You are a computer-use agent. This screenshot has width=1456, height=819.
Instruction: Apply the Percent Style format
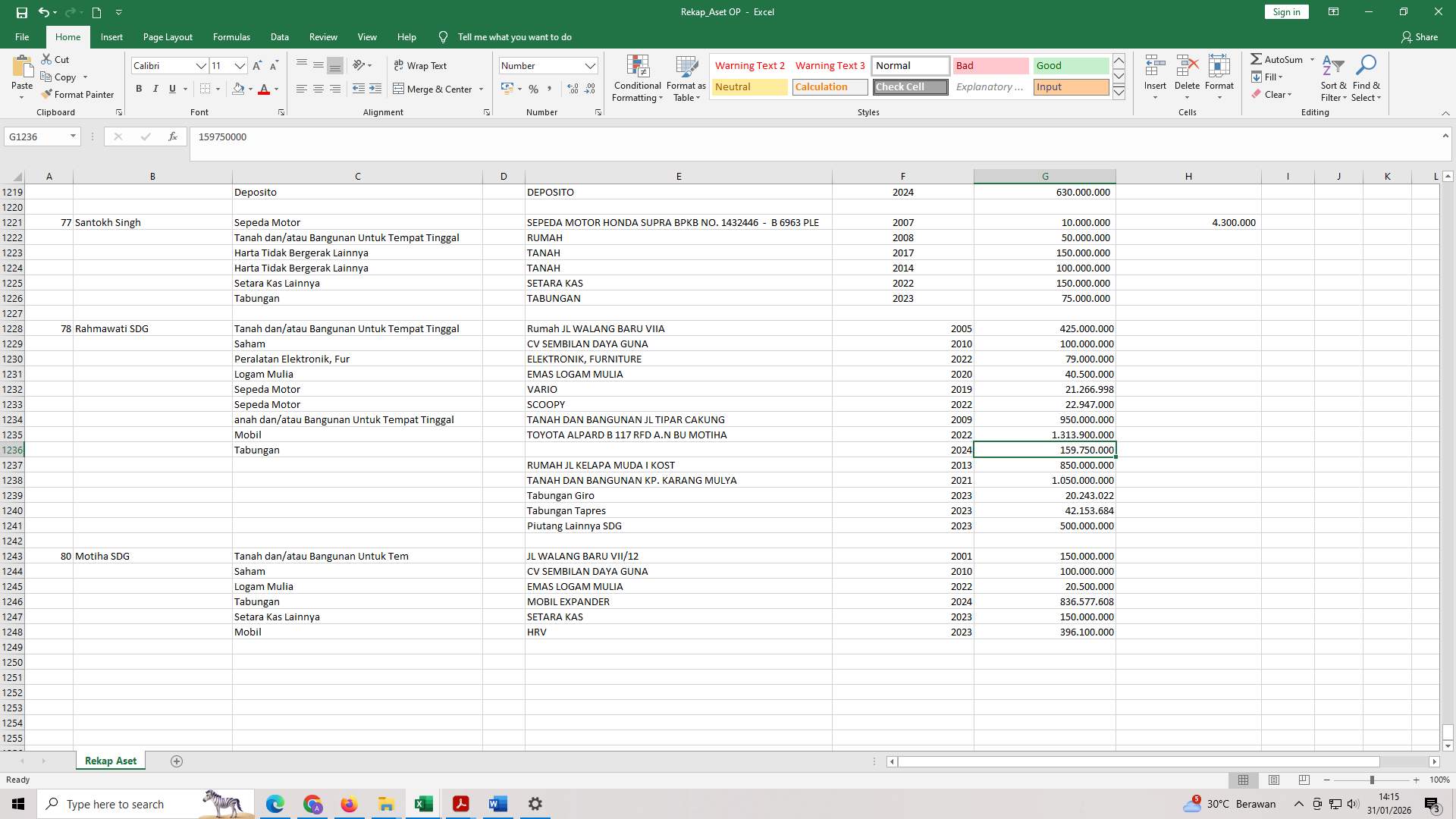click(x=534, y=89)
